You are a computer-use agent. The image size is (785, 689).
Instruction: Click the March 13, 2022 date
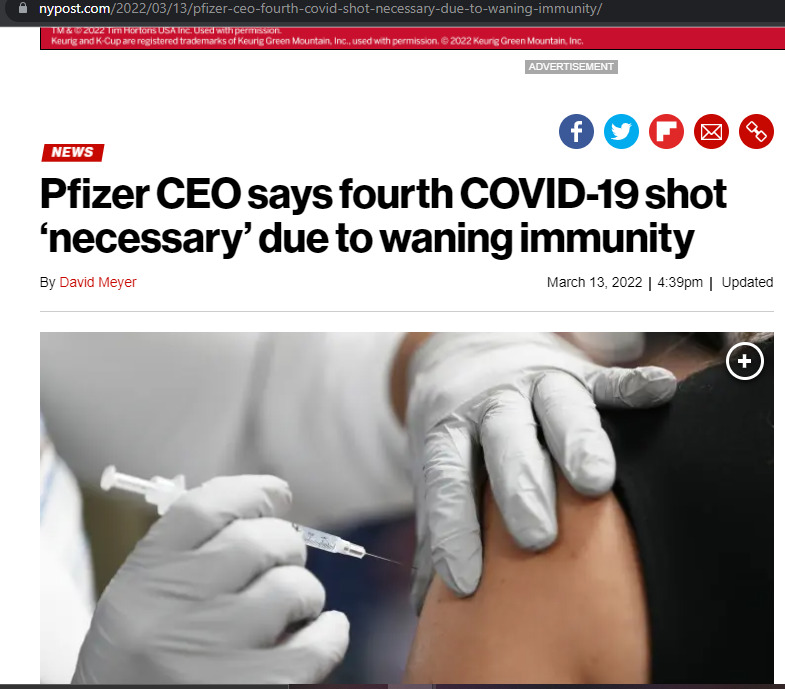pos(594,282)
